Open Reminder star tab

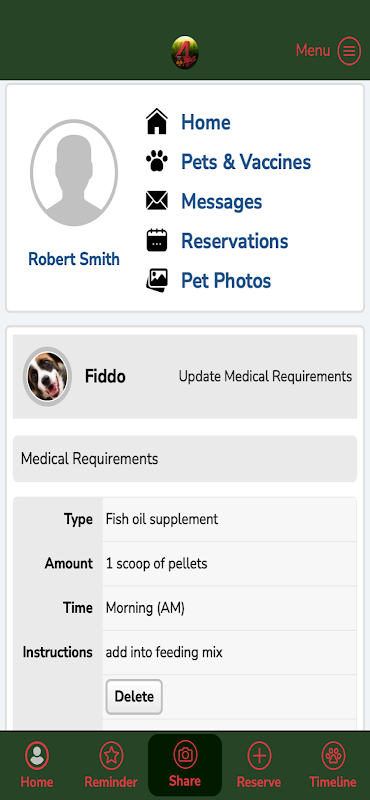111,764
